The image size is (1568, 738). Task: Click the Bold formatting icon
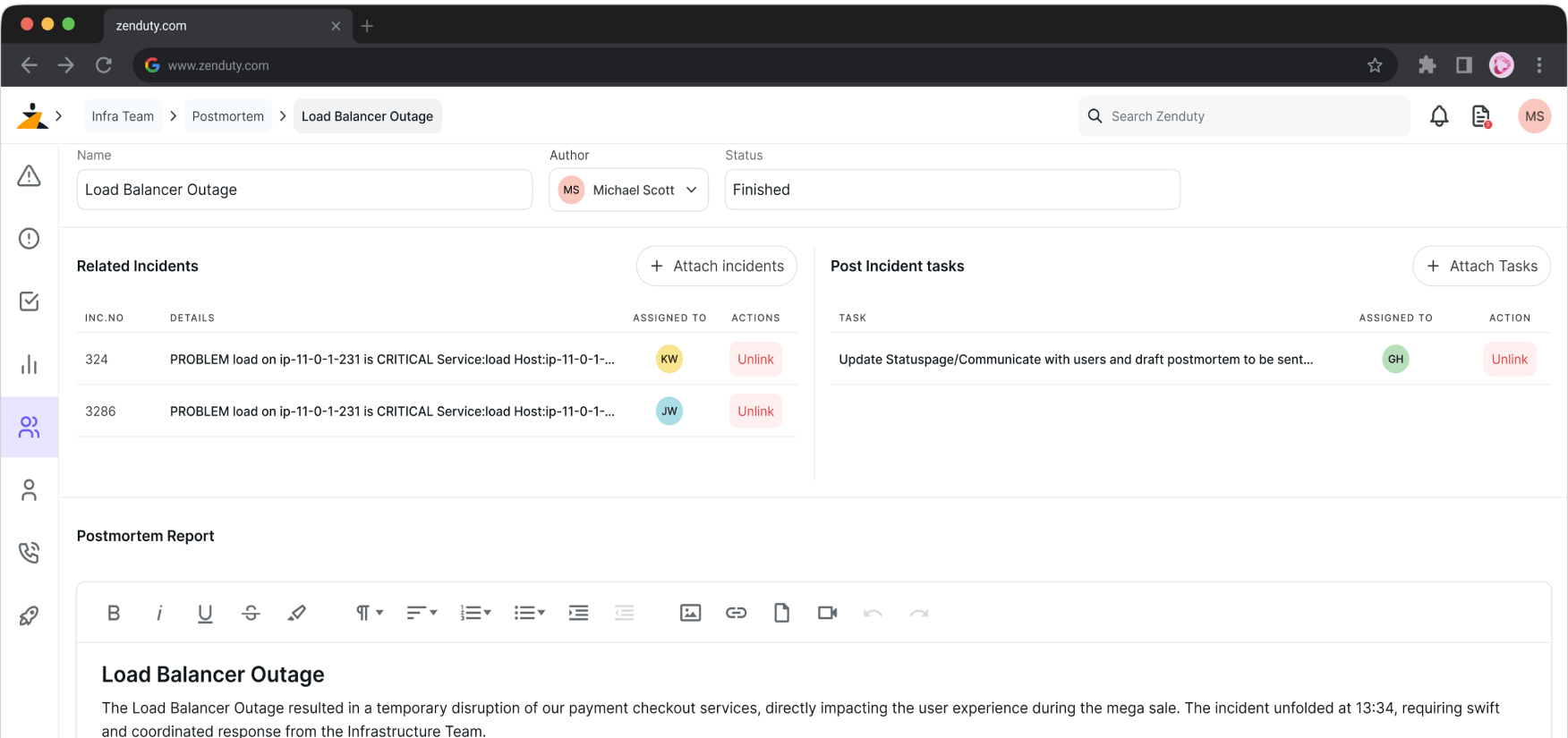click(x=114, y=613)
